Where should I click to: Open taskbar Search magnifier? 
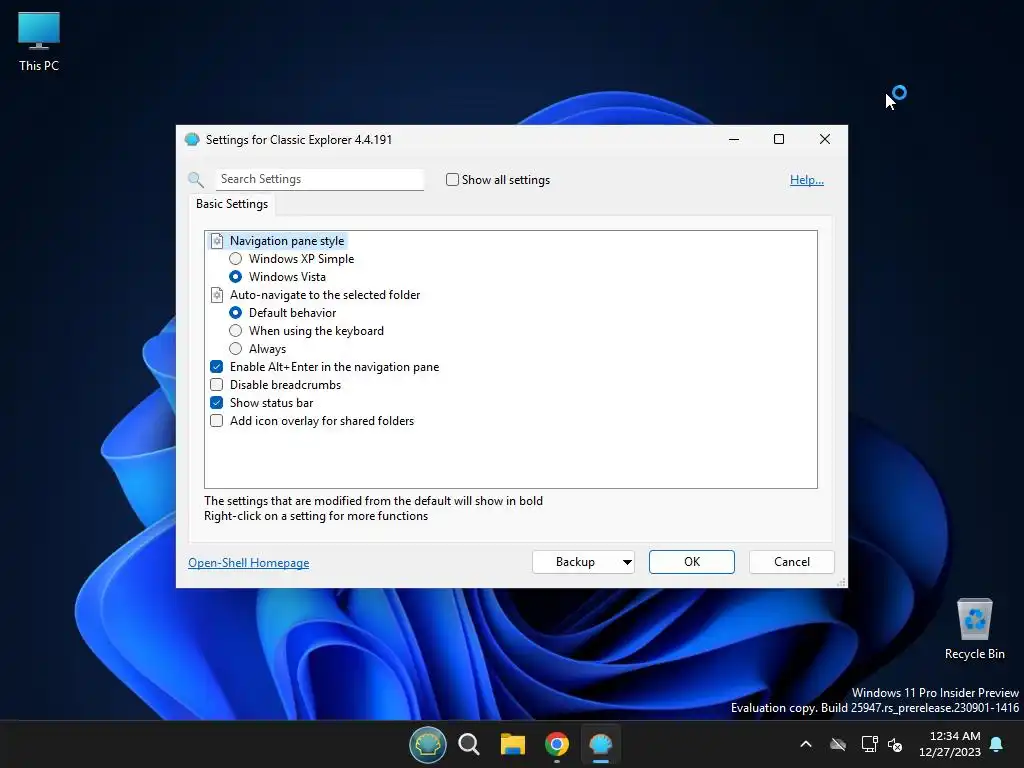tap(469, 744)
